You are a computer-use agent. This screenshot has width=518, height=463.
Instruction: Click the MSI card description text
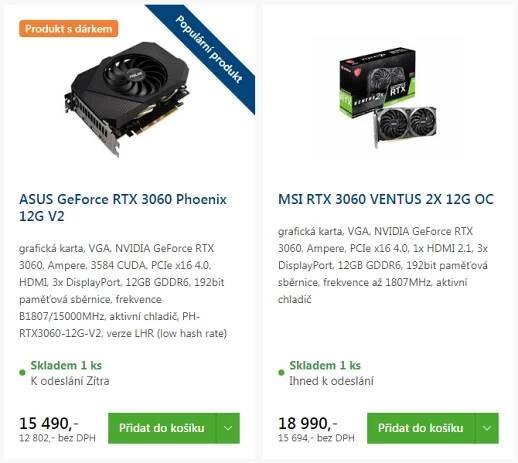pyautogui.click(x=383, y=265)
